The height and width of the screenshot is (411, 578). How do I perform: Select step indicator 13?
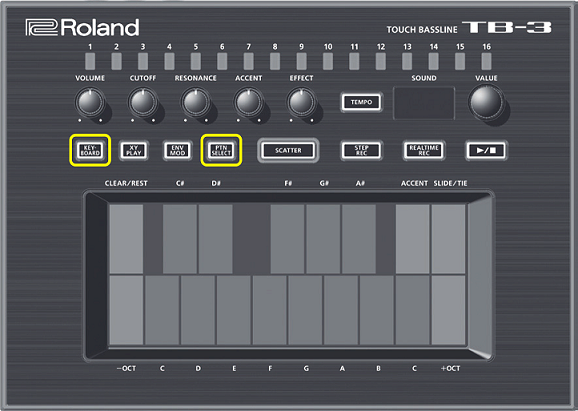click(407, 61)
